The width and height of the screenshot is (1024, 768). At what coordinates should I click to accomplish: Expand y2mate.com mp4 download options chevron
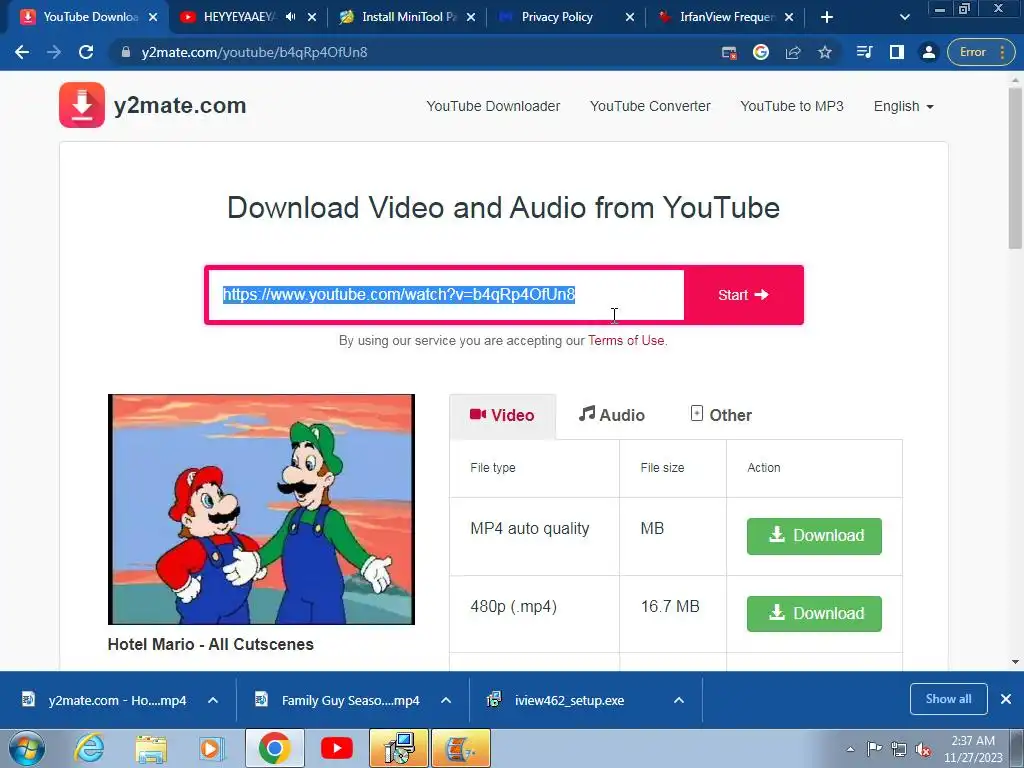(x=213, y=700)
